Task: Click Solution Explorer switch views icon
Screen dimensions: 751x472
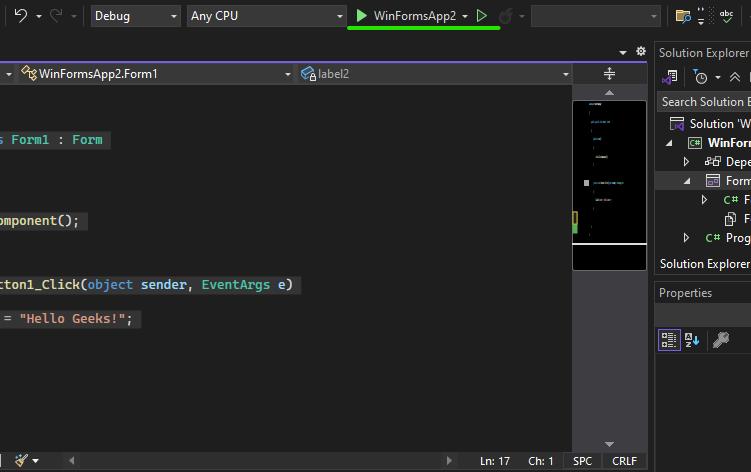Action: click(x=670, y=77)
